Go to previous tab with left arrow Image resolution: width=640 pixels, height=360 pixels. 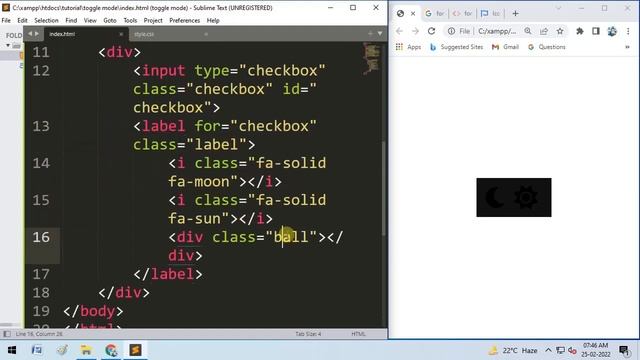point(30,34)
